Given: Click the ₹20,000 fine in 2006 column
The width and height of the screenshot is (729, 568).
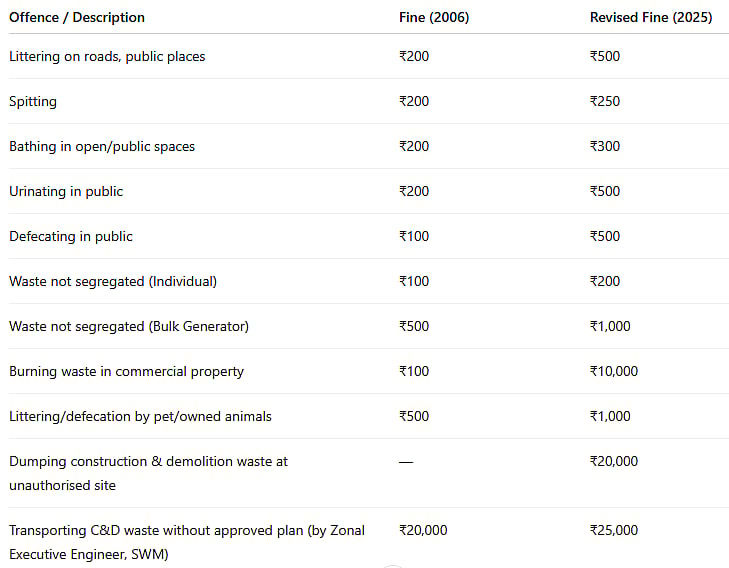Looking at the screenshot, I should 423,530.
